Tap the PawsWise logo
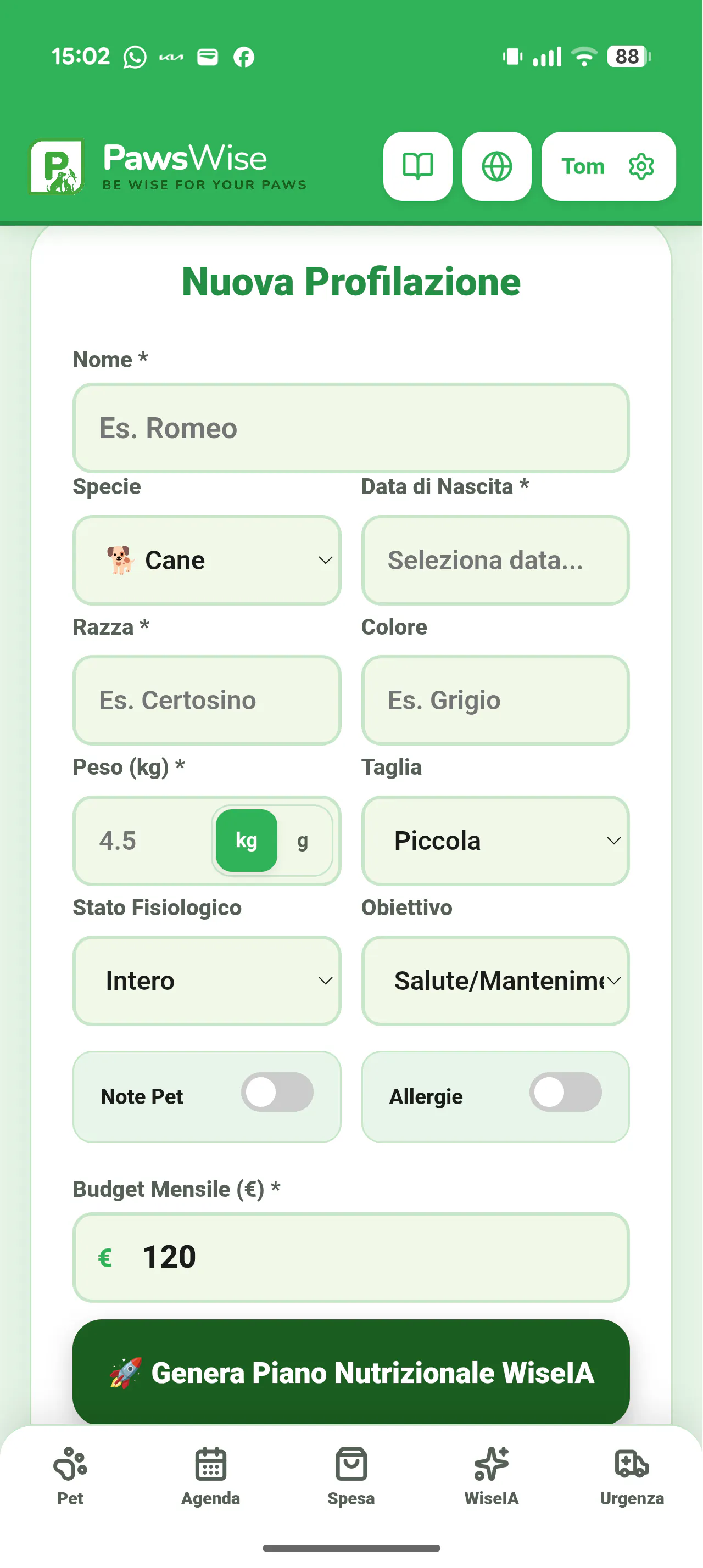The image size is (703, 1568). [57, 167]
